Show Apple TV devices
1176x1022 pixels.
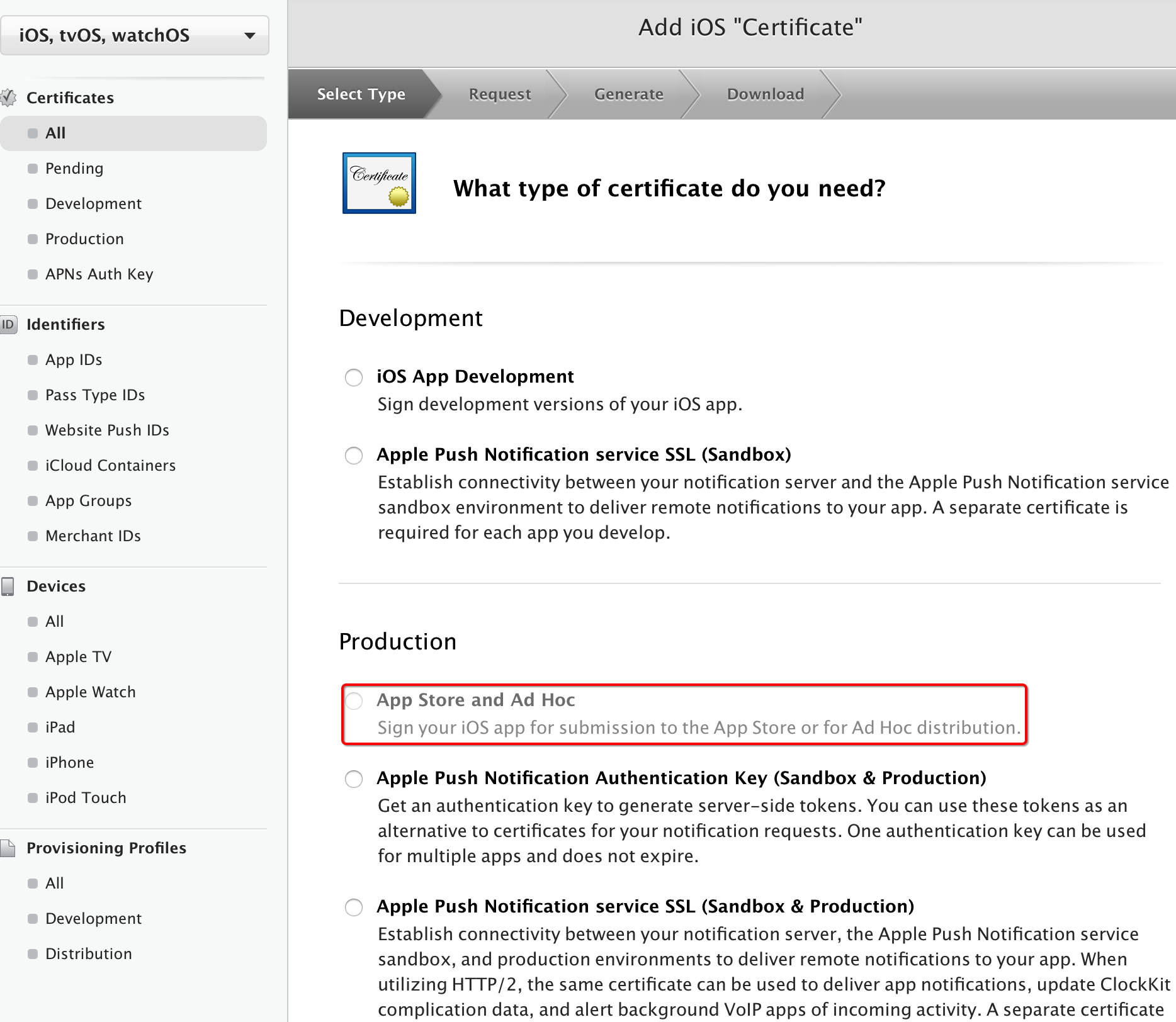pyautogui.click(x=78, y=656)
